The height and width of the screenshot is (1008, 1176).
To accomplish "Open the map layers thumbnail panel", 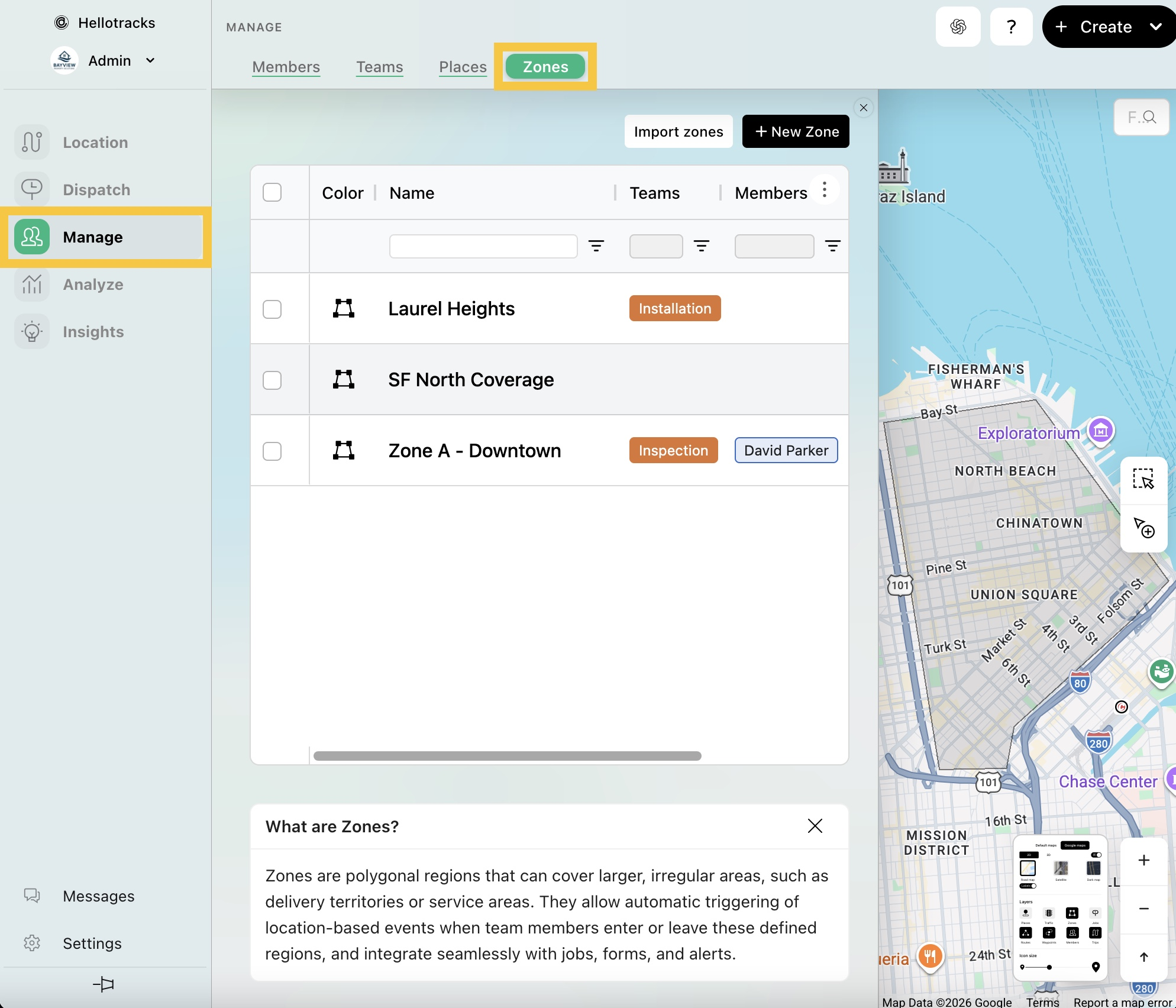I will [x=1059, y=908].
